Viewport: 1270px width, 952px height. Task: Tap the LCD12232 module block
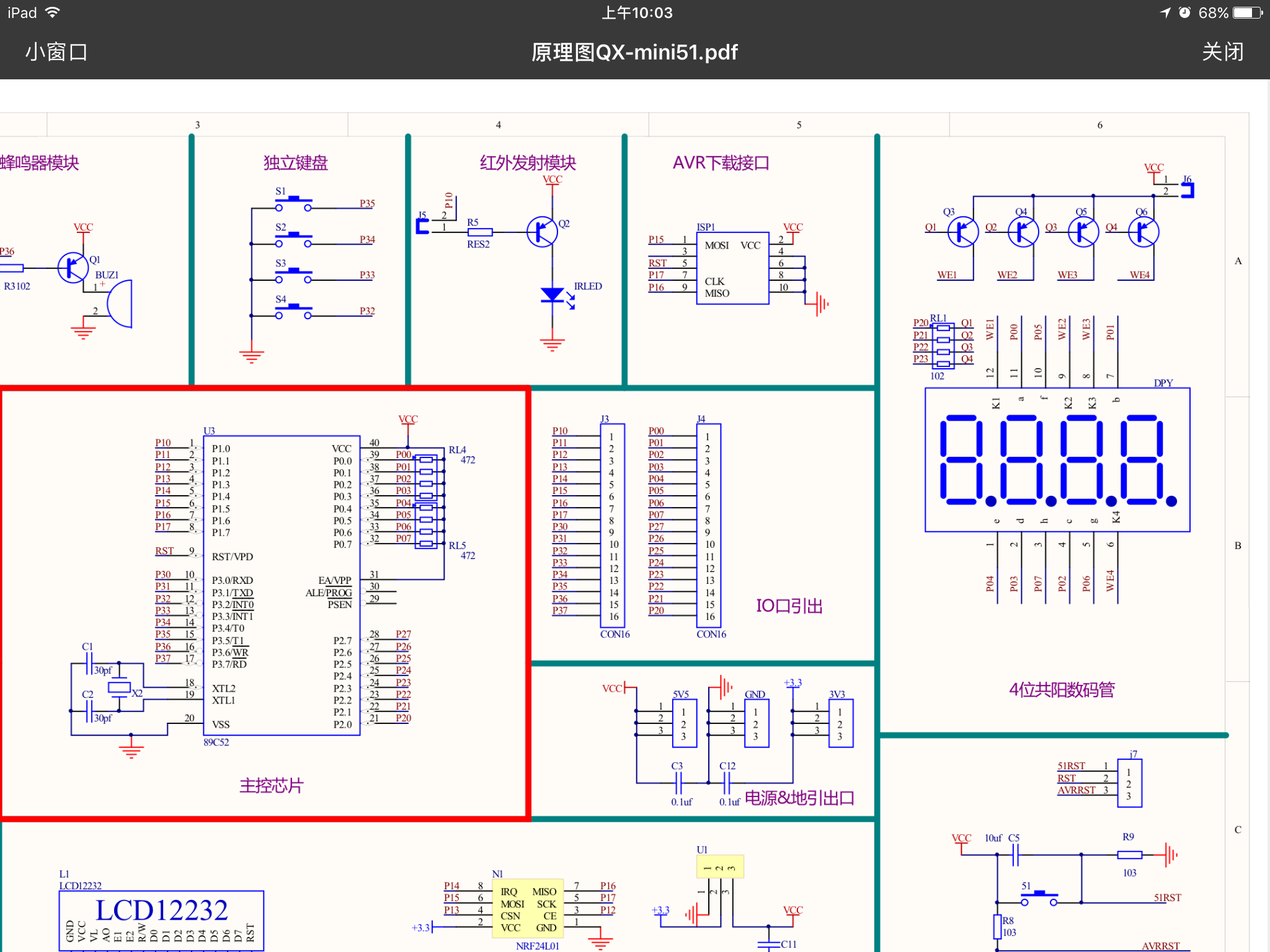click(161, 920)
